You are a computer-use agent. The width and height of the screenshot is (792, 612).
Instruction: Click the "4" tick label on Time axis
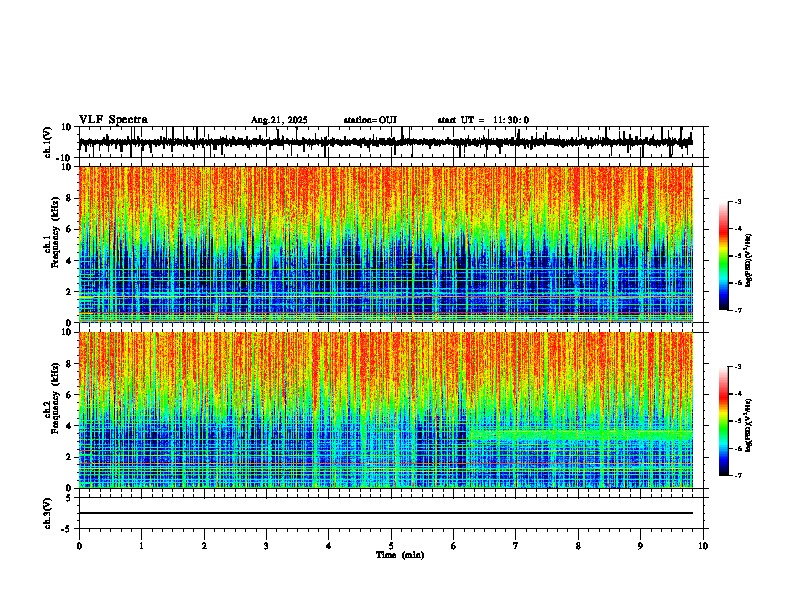[x=329, y=546]
